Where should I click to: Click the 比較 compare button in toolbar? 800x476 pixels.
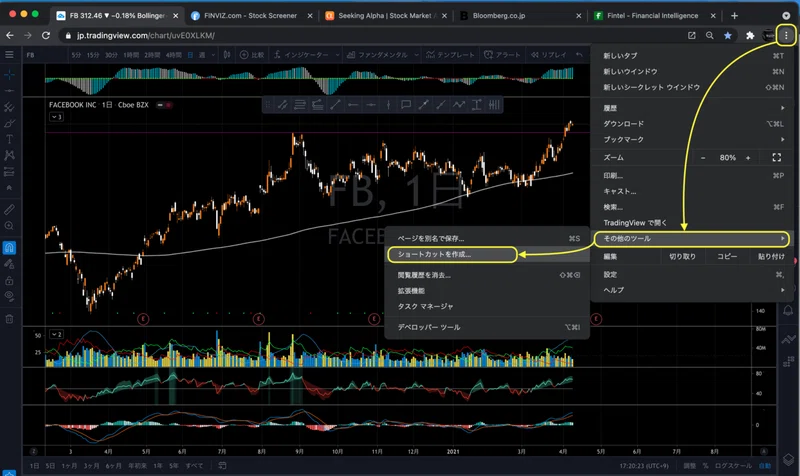tap(252, 55)
